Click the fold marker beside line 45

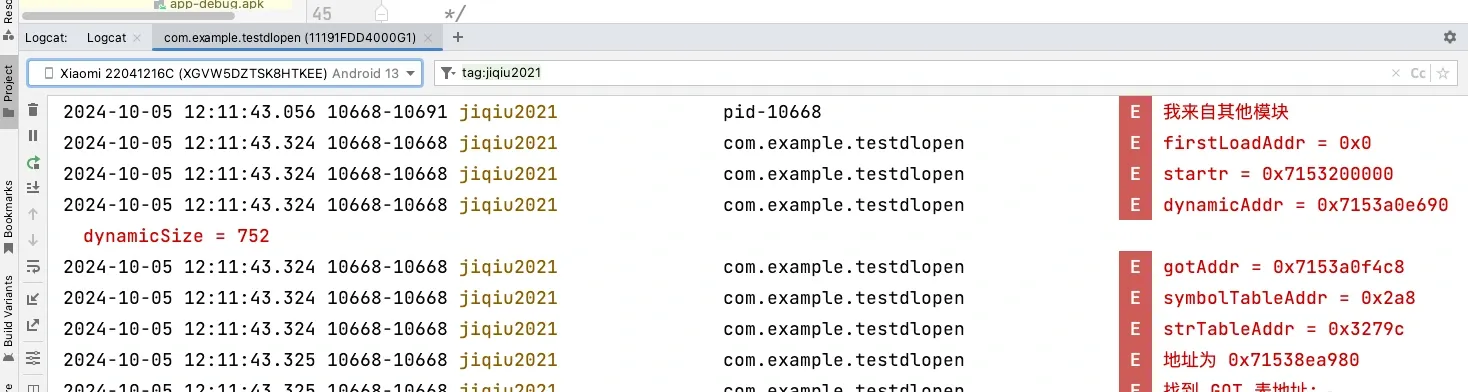tap(381, 13)
